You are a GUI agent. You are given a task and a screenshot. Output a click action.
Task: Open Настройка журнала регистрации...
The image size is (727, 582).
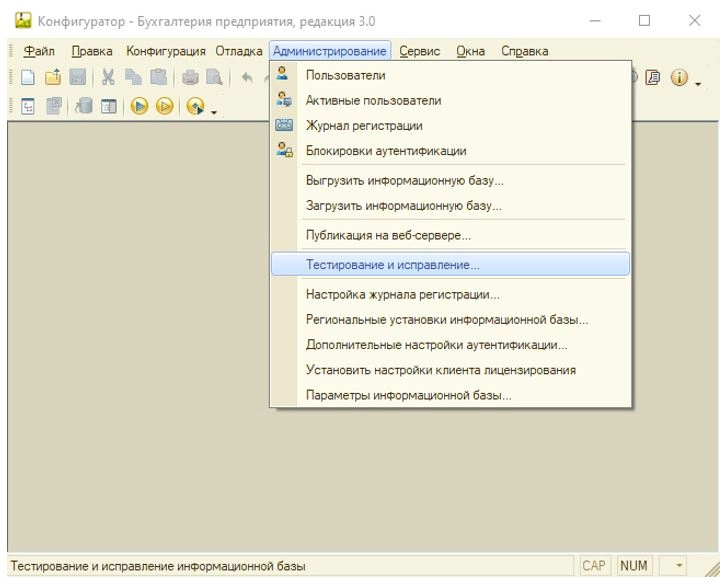(x=450, y=294)
